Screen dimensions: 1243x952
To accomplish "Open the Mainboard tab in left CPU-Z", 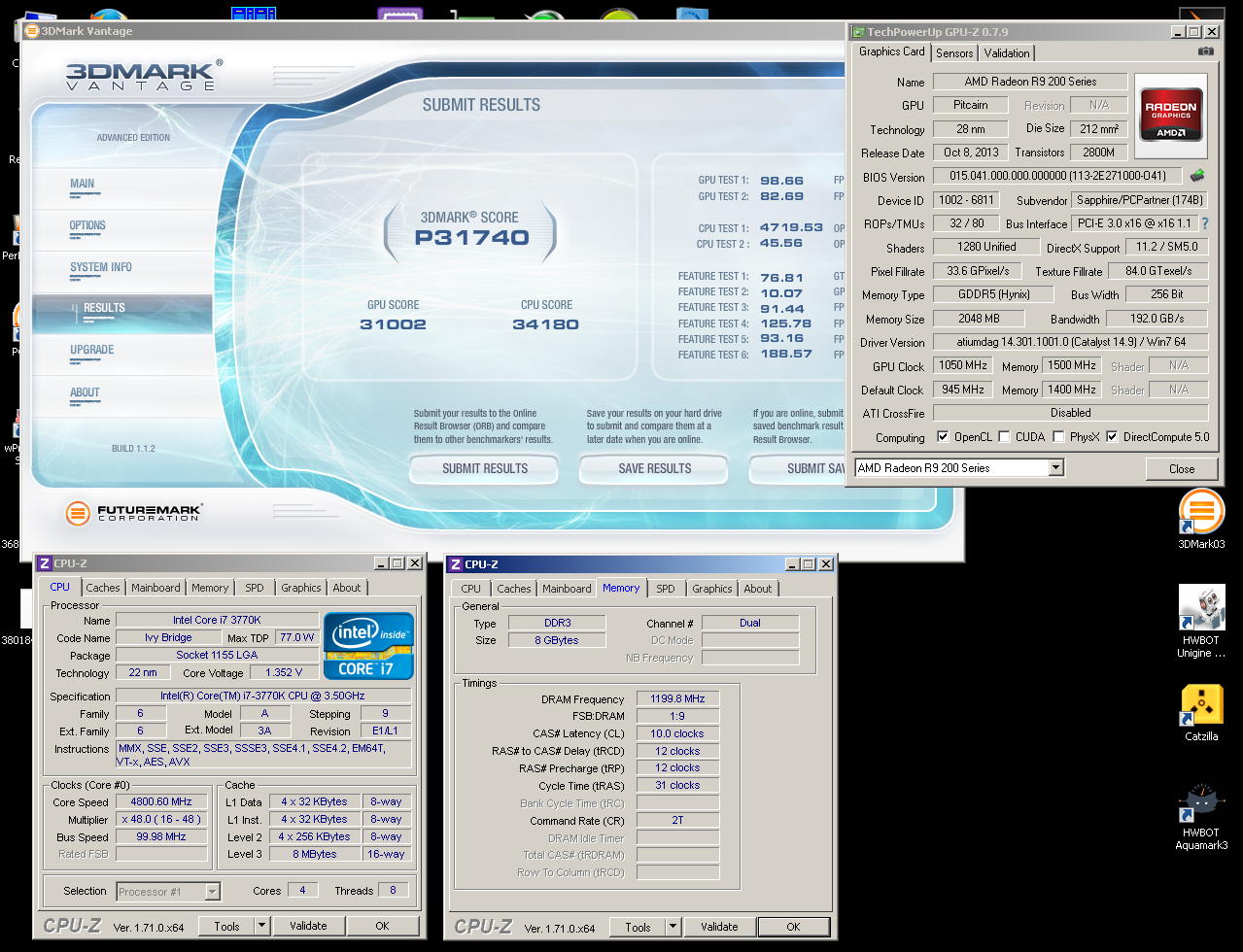I will coord(155,588).
